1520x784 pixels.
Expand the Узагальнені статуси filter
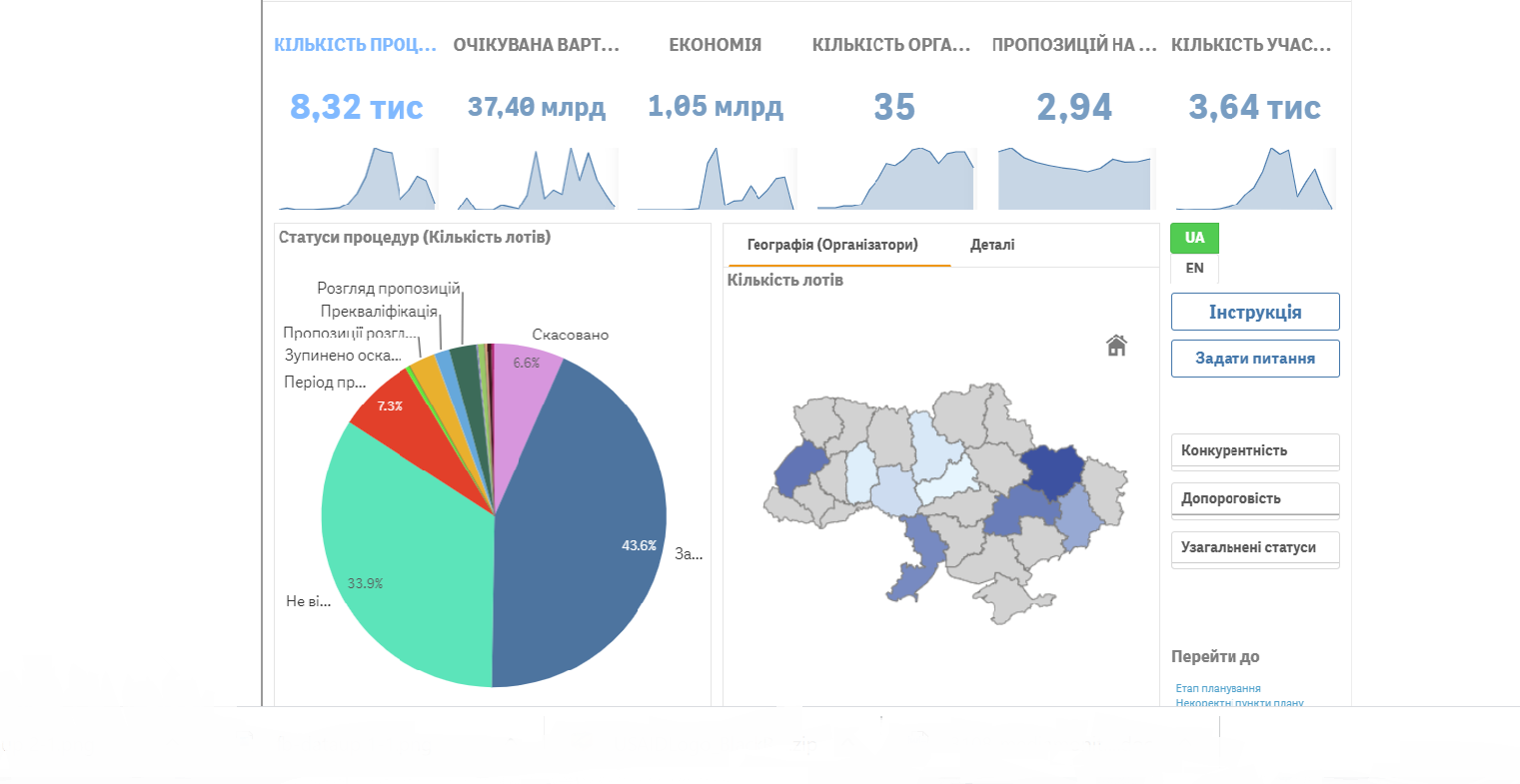1255,548
